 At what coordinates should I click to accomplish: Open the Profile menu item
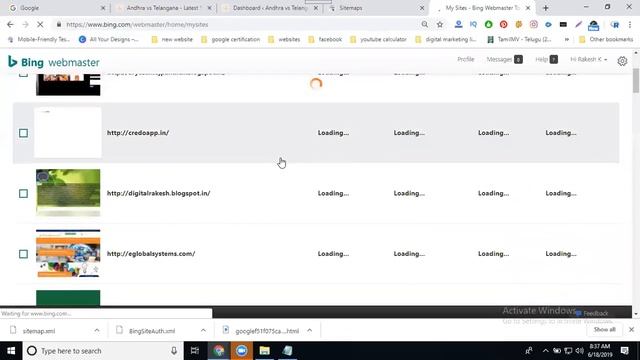coord(466,60)
